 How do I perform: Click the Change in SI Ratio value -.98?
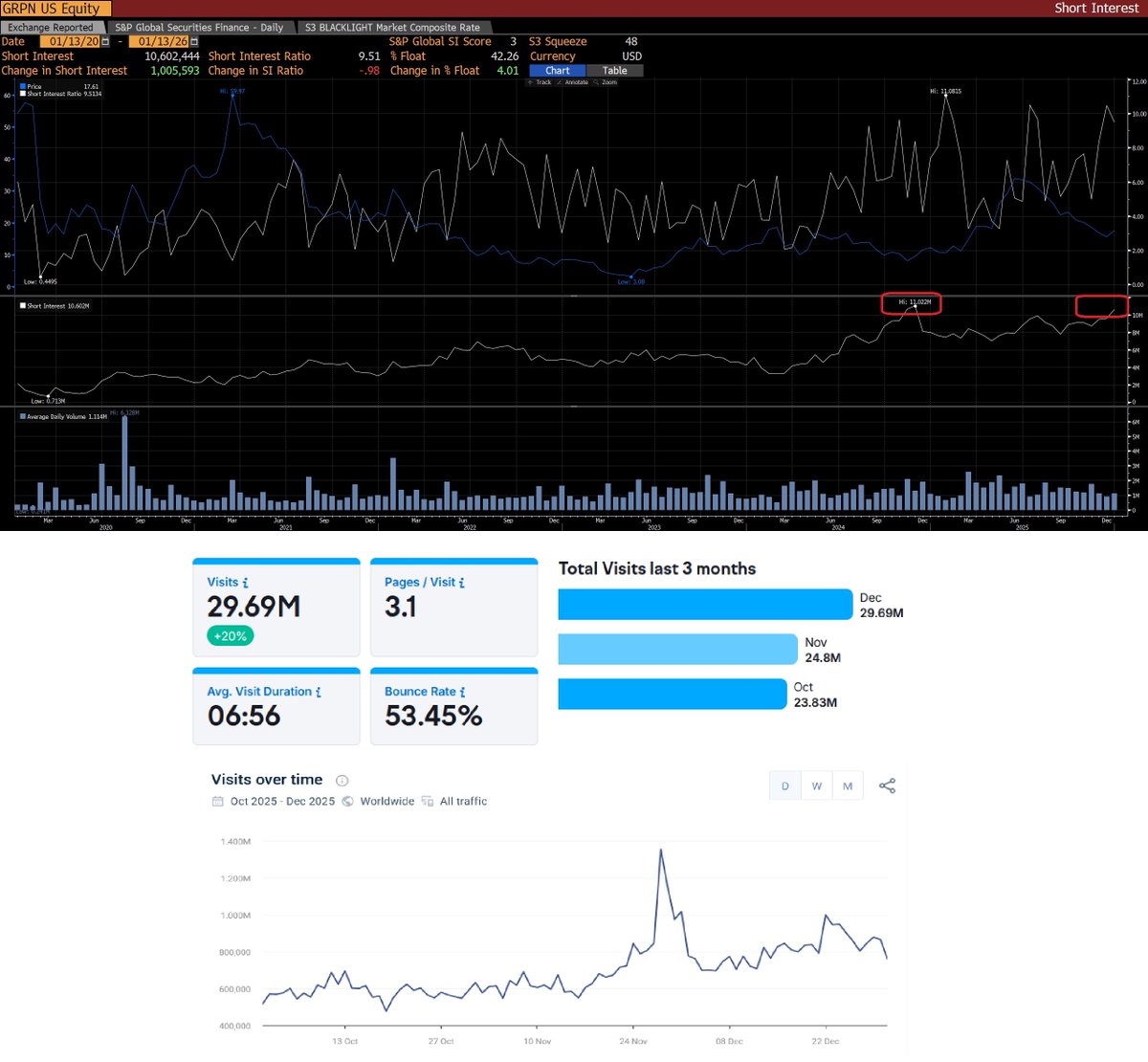pyautogui.click(x=369, y=71)
